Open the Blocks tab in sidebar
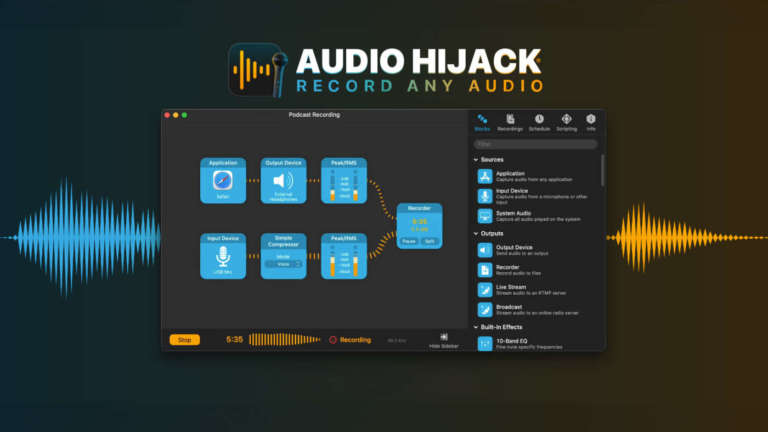This screenshot has height=432, width=768. [482, 122]
